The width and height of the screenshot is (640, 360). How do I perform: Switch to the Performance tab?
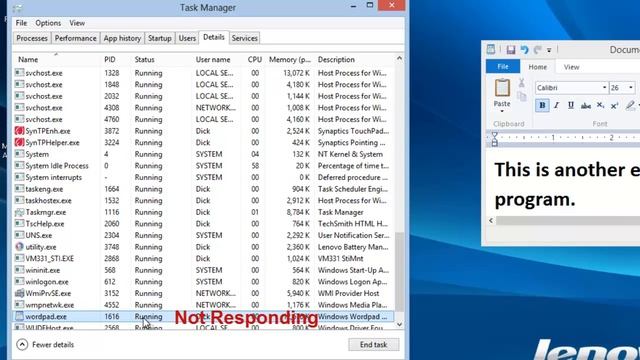76,38
